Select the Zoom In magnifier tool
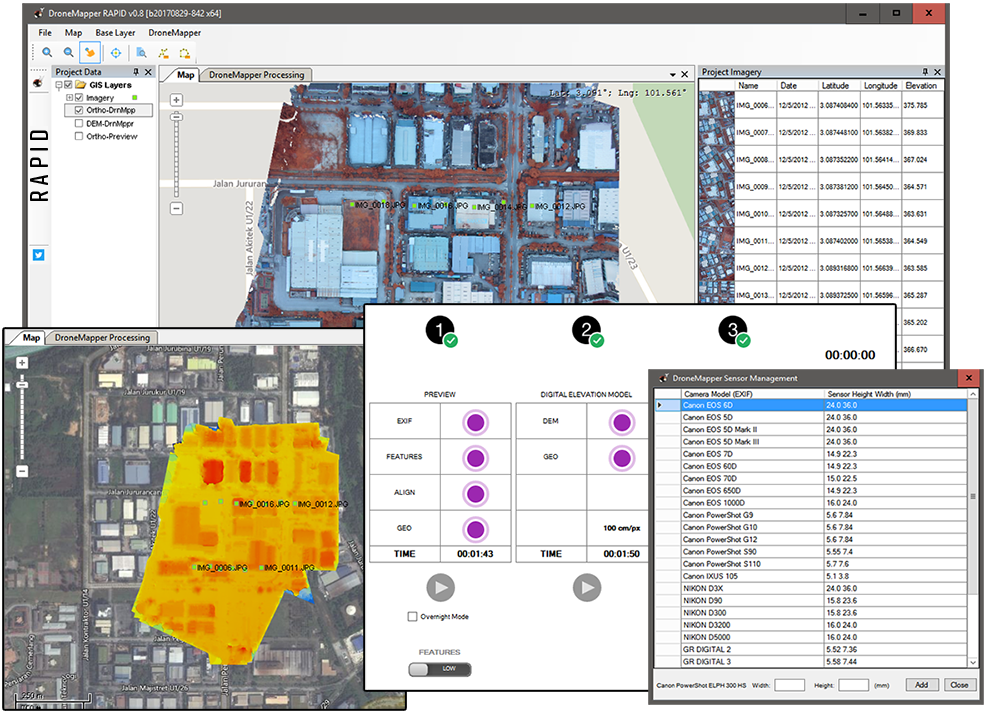Viewport: 1000px width, 714px height. 47,53
